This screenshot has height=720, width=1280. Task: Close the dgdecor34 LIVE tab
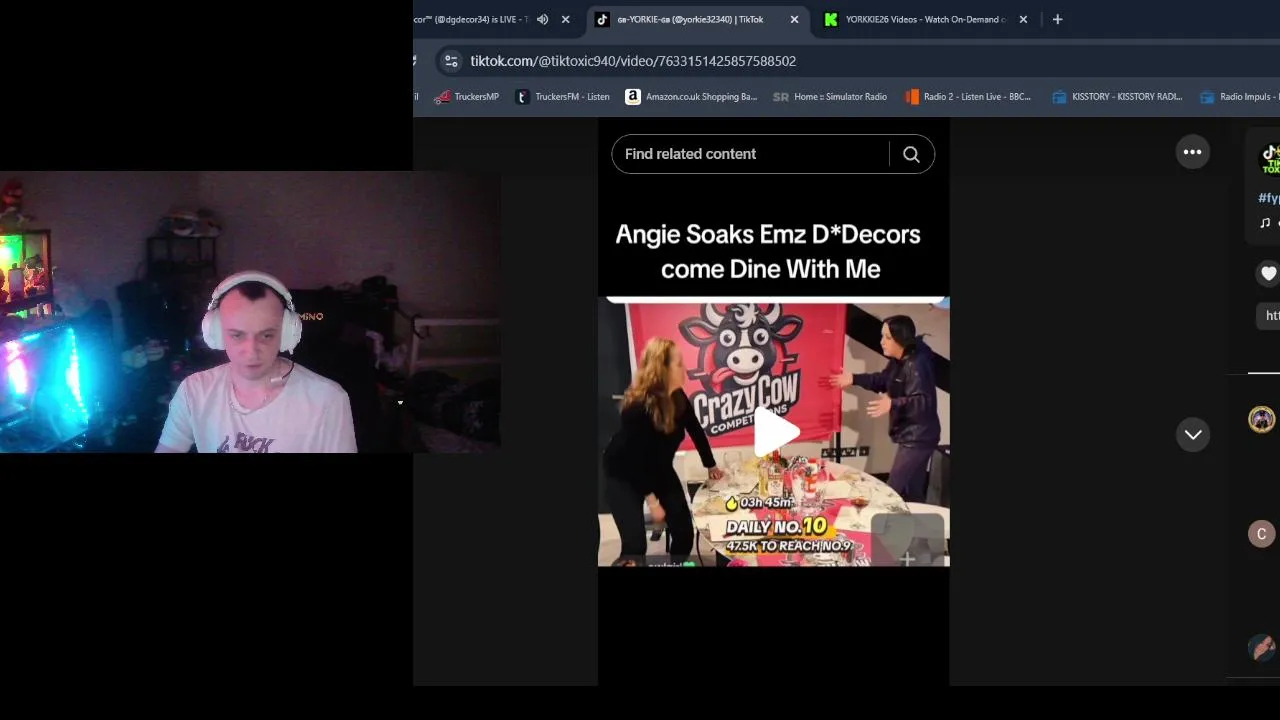pos(565,19)
